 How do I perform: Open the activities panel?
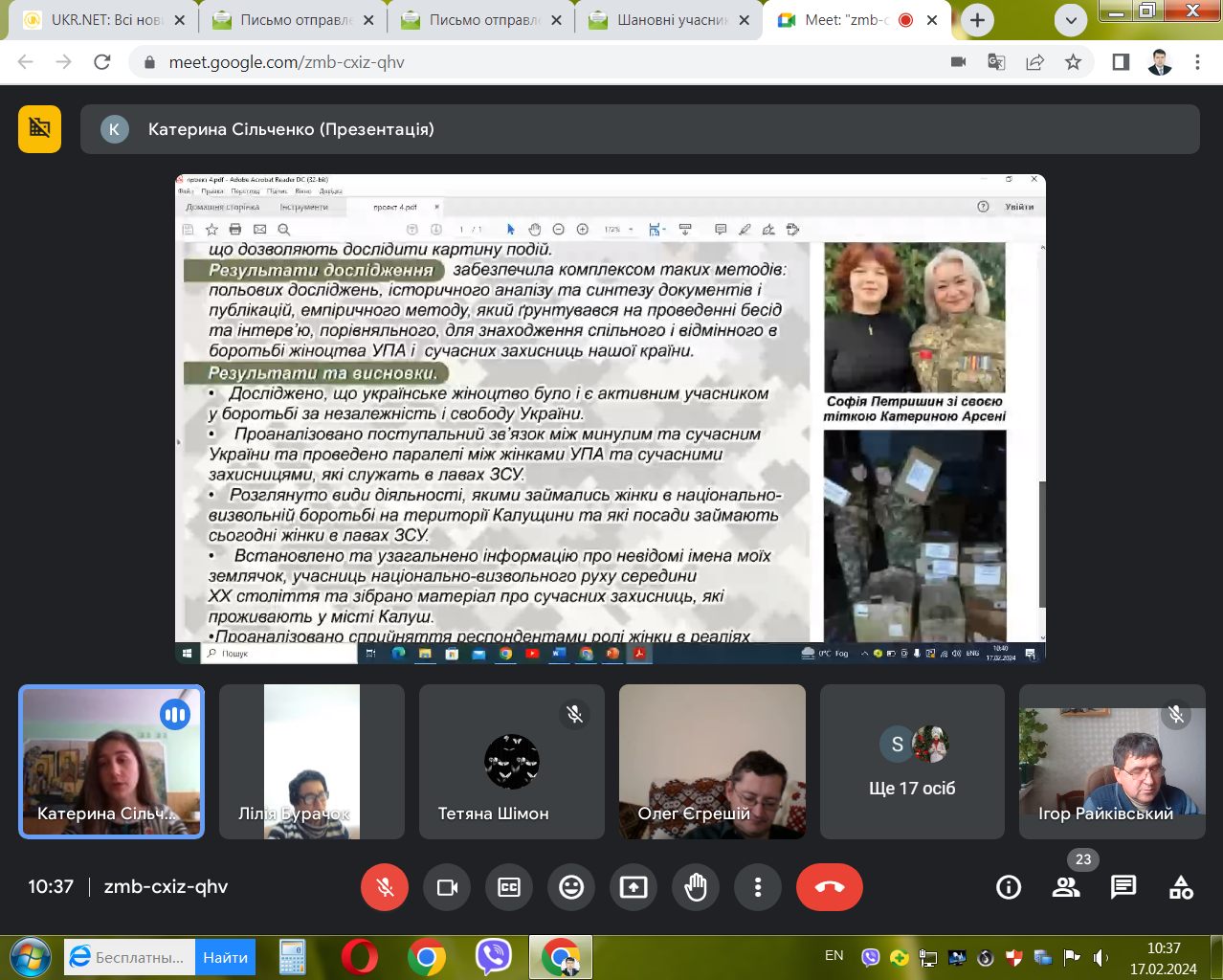[x=1181, y=887]
